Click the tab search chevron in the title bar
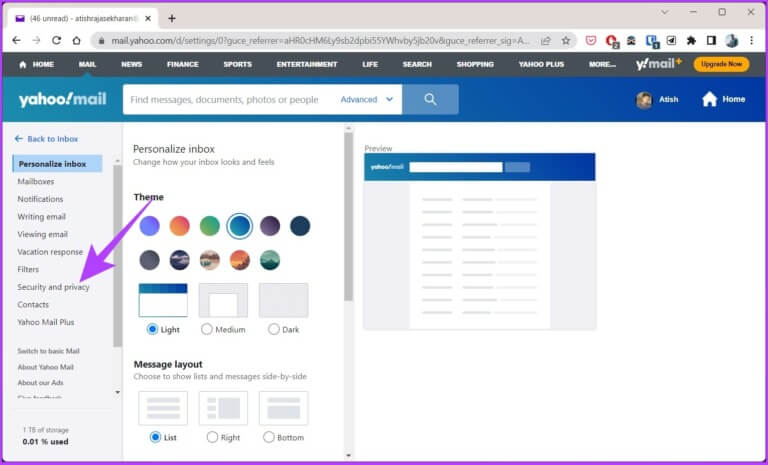 point(665,12)
